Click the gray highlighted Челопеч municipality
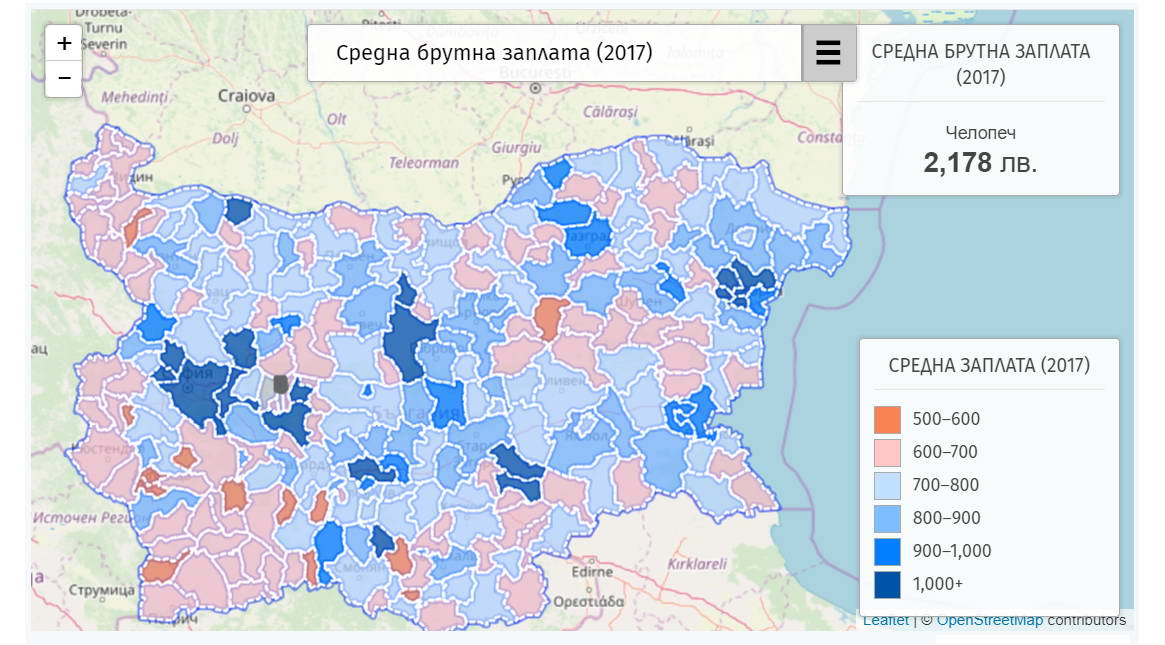1165x645 pixels. 280,384
